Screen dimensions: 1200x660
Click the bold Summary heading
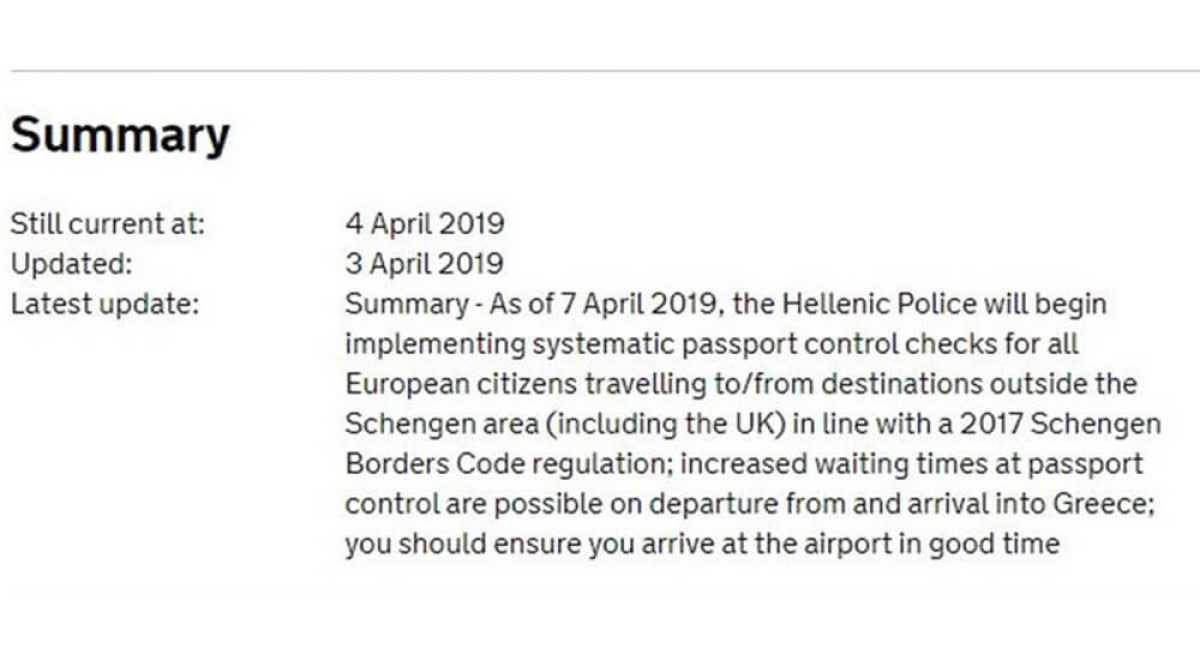tap(120, 134)
